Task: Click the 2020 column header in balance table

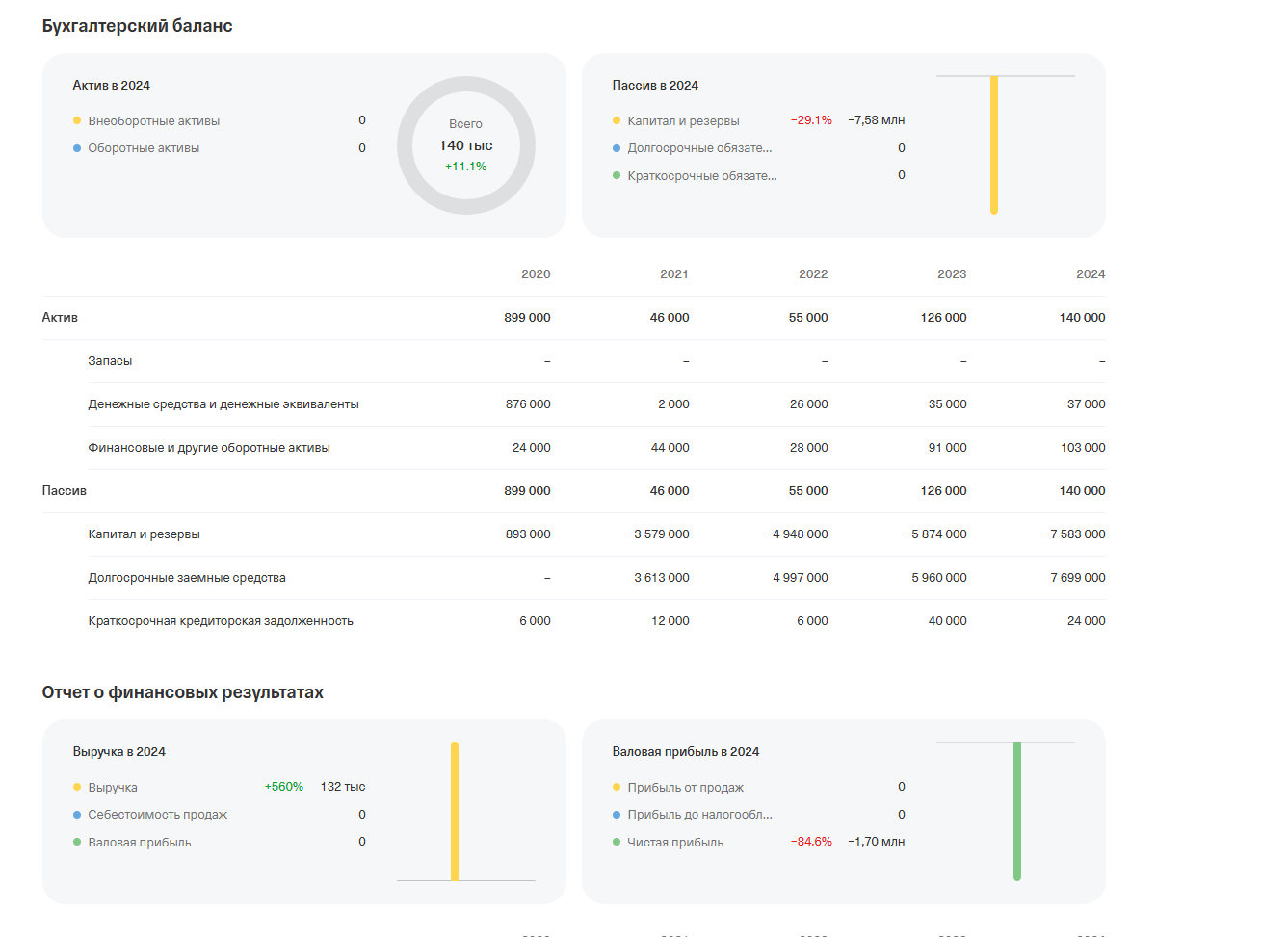Action: click(x=536, y=274)
